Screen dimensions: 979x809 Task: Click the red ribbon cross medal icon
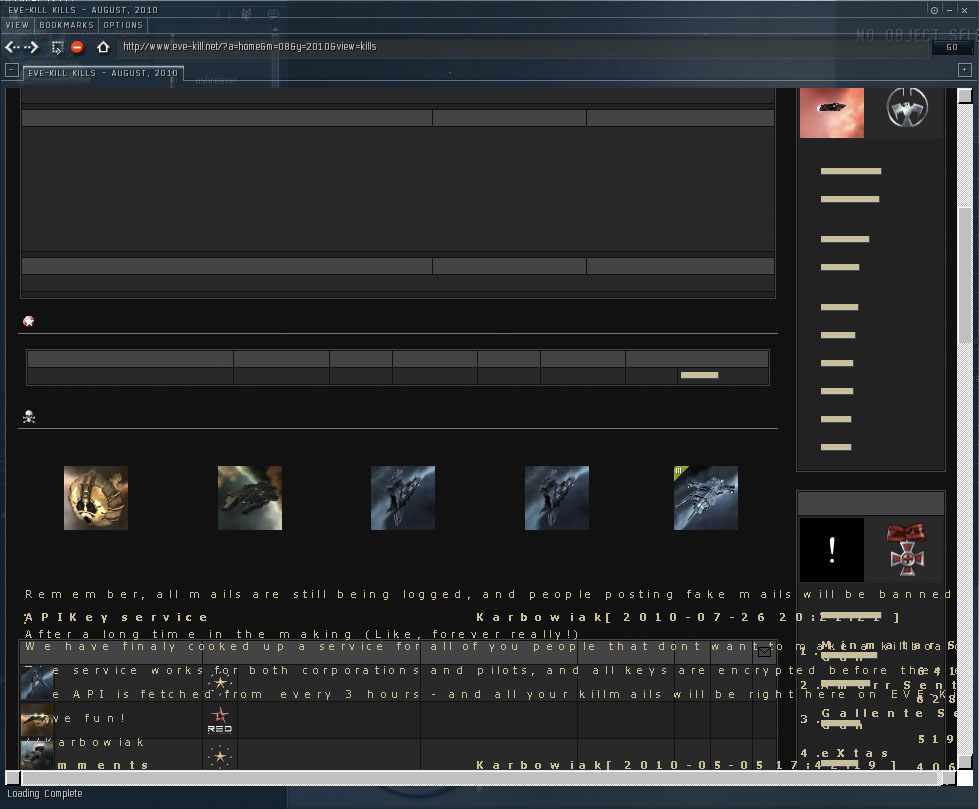907,549
